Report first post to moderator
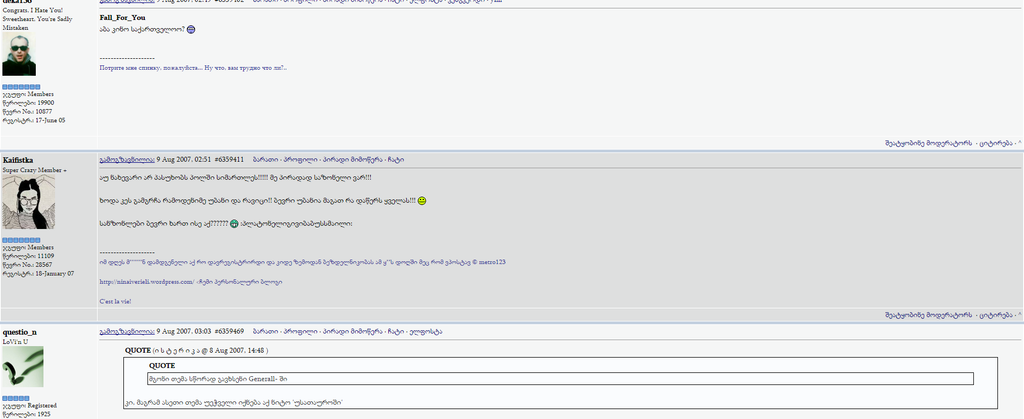Screen dimensions: 1024x419 [928, 143]
